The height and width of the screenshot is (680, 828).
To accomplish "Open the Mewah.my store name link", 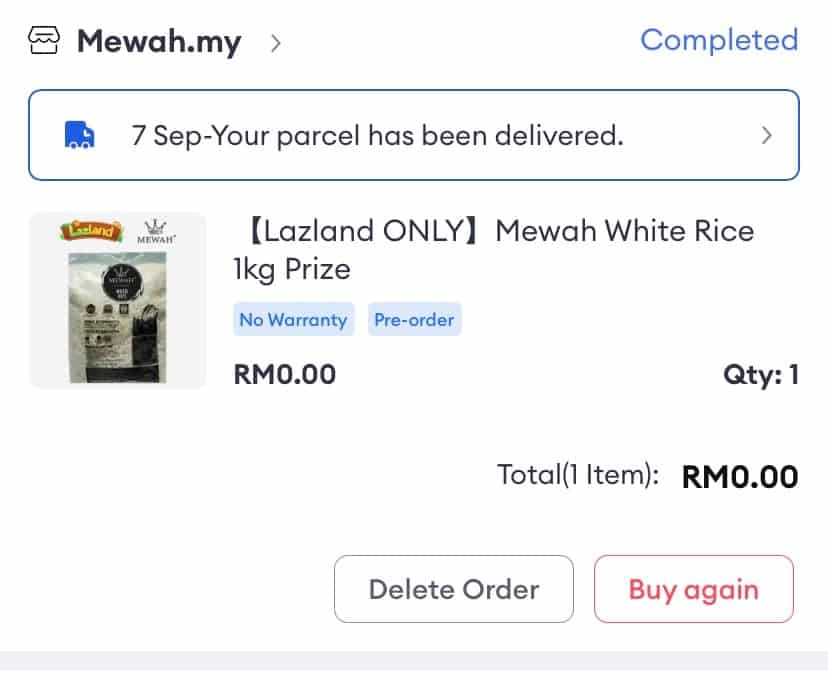I will [x=159, y=42].
